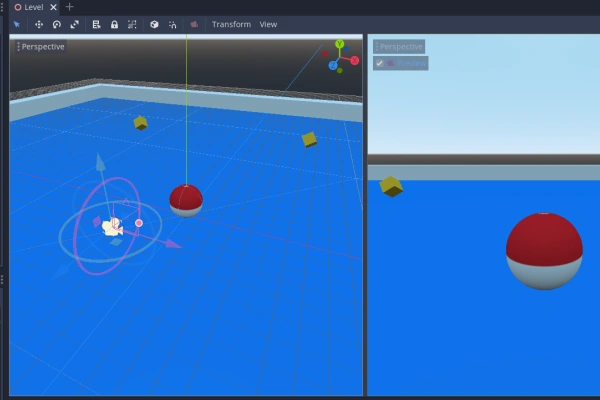Open the selectable nodes list tool
This screenshot has height=400, width=600.
click(96, 24)
